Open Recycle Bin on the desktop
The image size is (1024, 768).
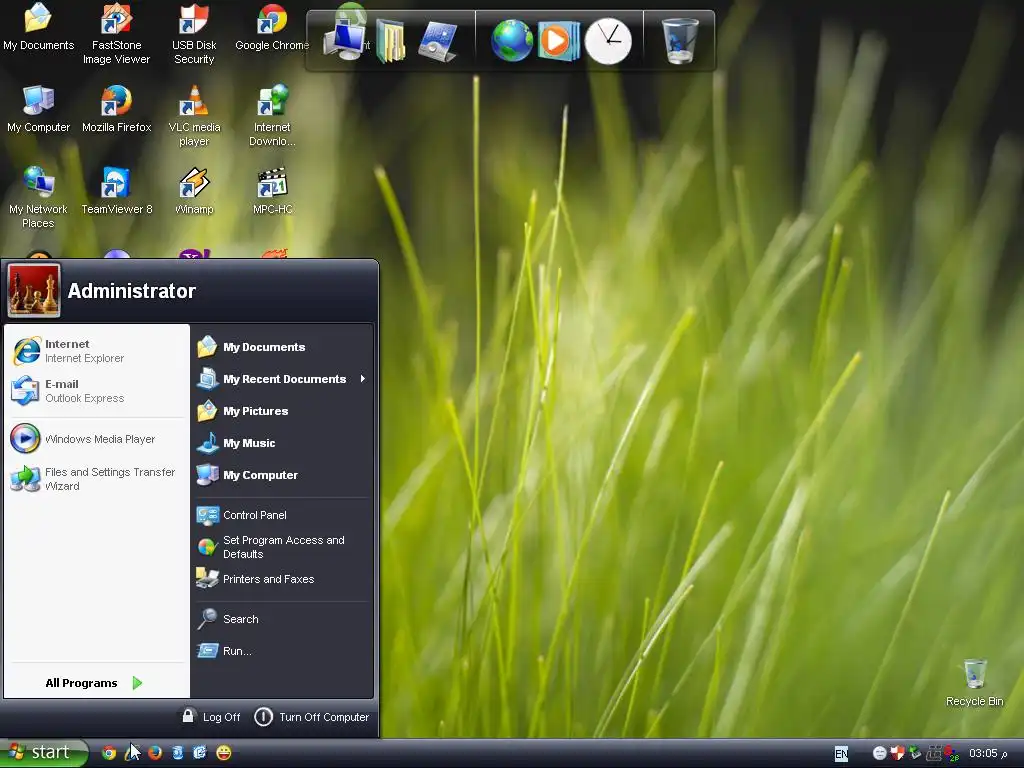point(974,683)
